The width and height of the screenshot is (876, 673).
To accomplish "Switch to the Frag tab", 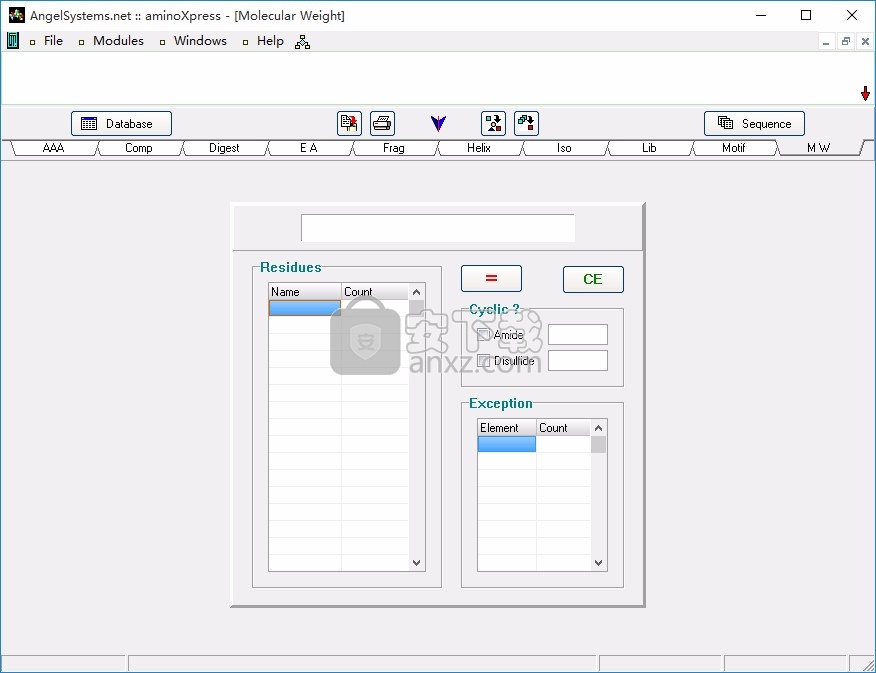I will point(394,148).
